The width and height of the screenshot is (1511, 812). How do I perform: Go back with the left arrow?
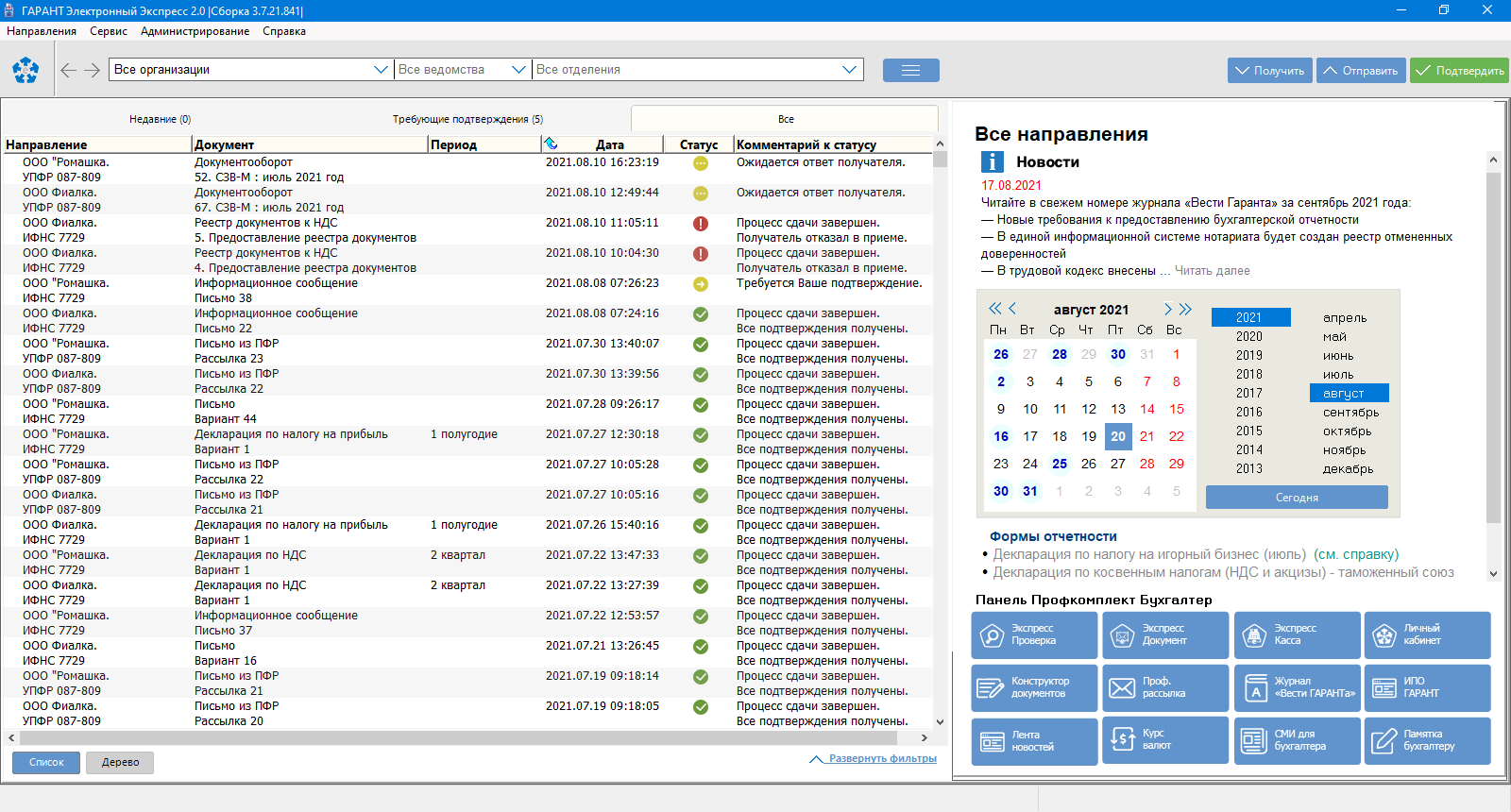coord(68,70)
